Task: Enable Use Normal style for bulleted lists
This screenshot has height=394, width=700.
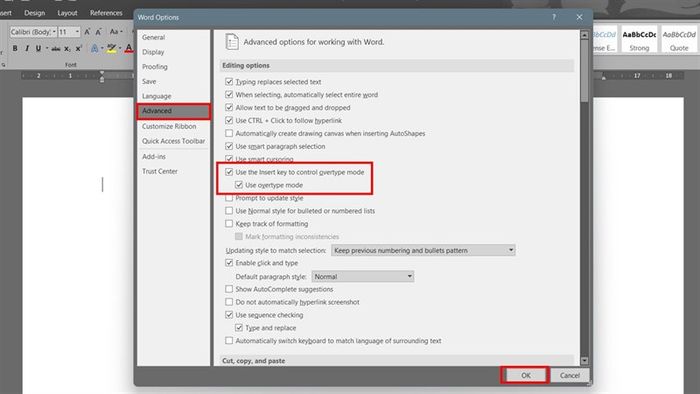Action: click(x=229, y=211)
